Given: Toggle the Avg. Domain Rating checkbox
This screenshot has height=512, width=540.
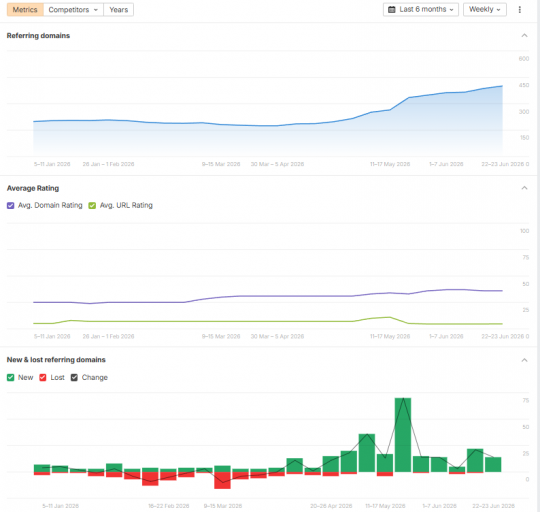Looking at the screenshot, I should [11, 206].
